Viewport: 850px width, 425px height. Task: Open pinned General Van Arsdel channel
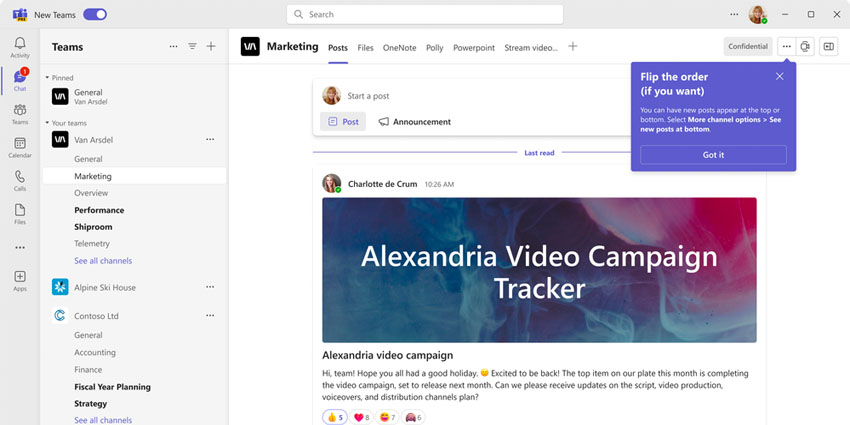(x=134, y=96)
